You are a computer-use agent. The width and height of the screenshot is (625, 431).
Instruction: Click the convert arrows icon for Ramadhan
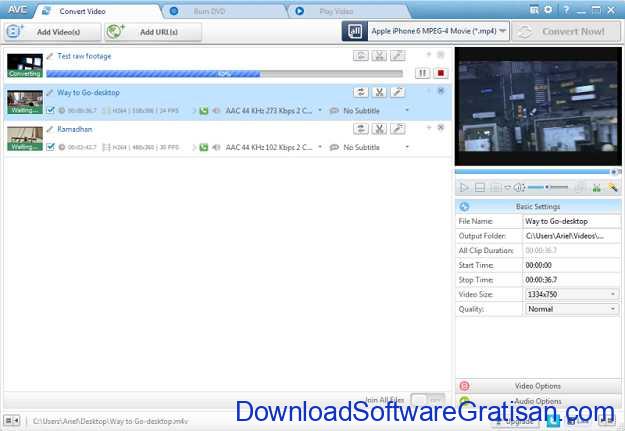(361, 129)
